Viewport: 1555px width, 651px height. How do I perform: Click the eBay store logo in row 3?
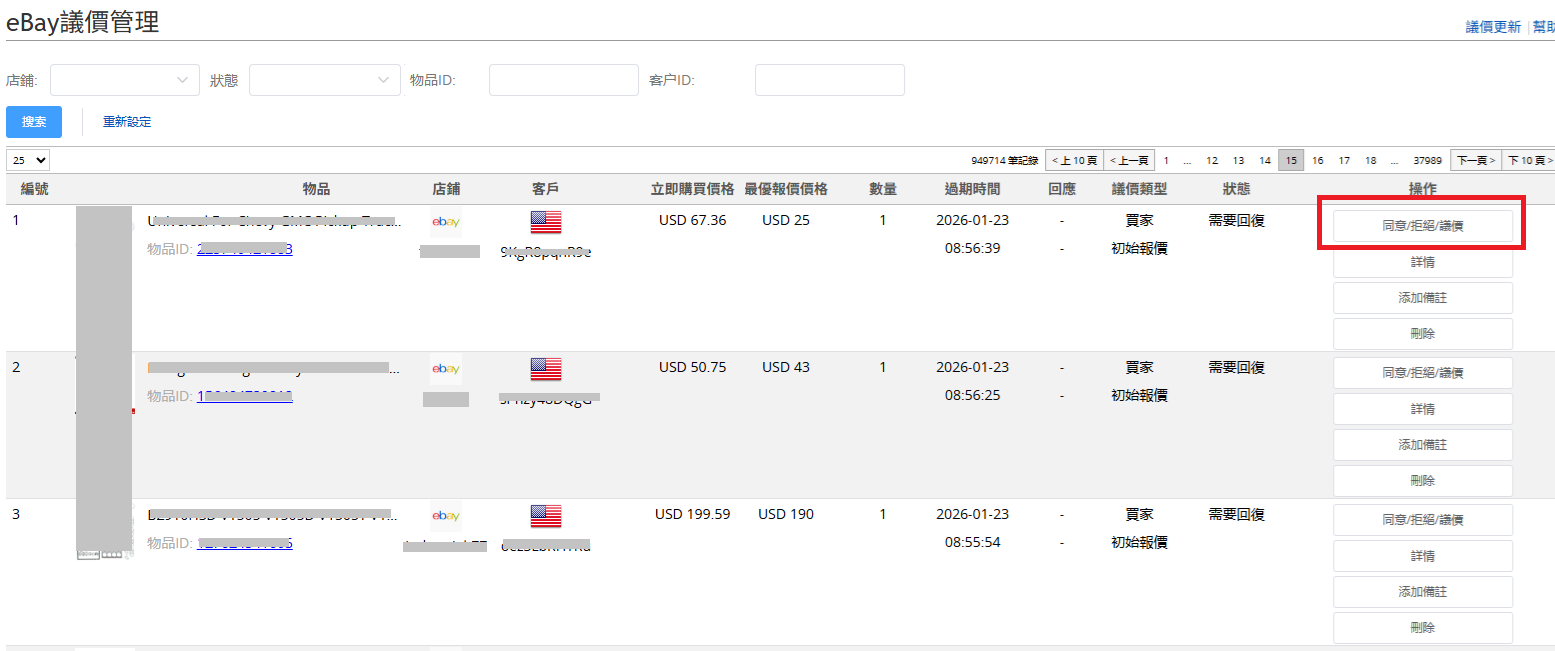[446, 515]
